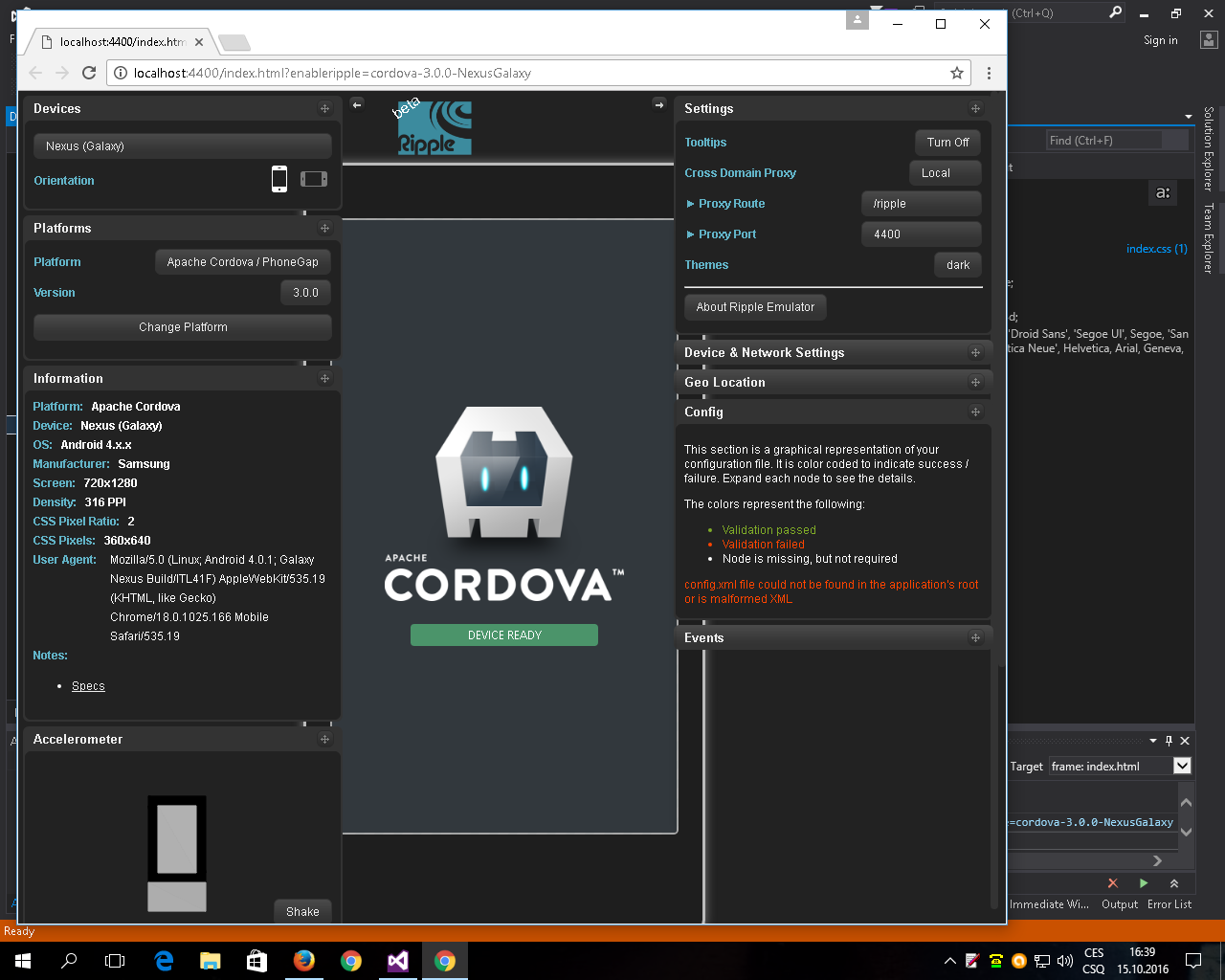Click the Proxy Route /ripple field
The height and width of the screenshot is (980, 1225).
tap(922, 204)
